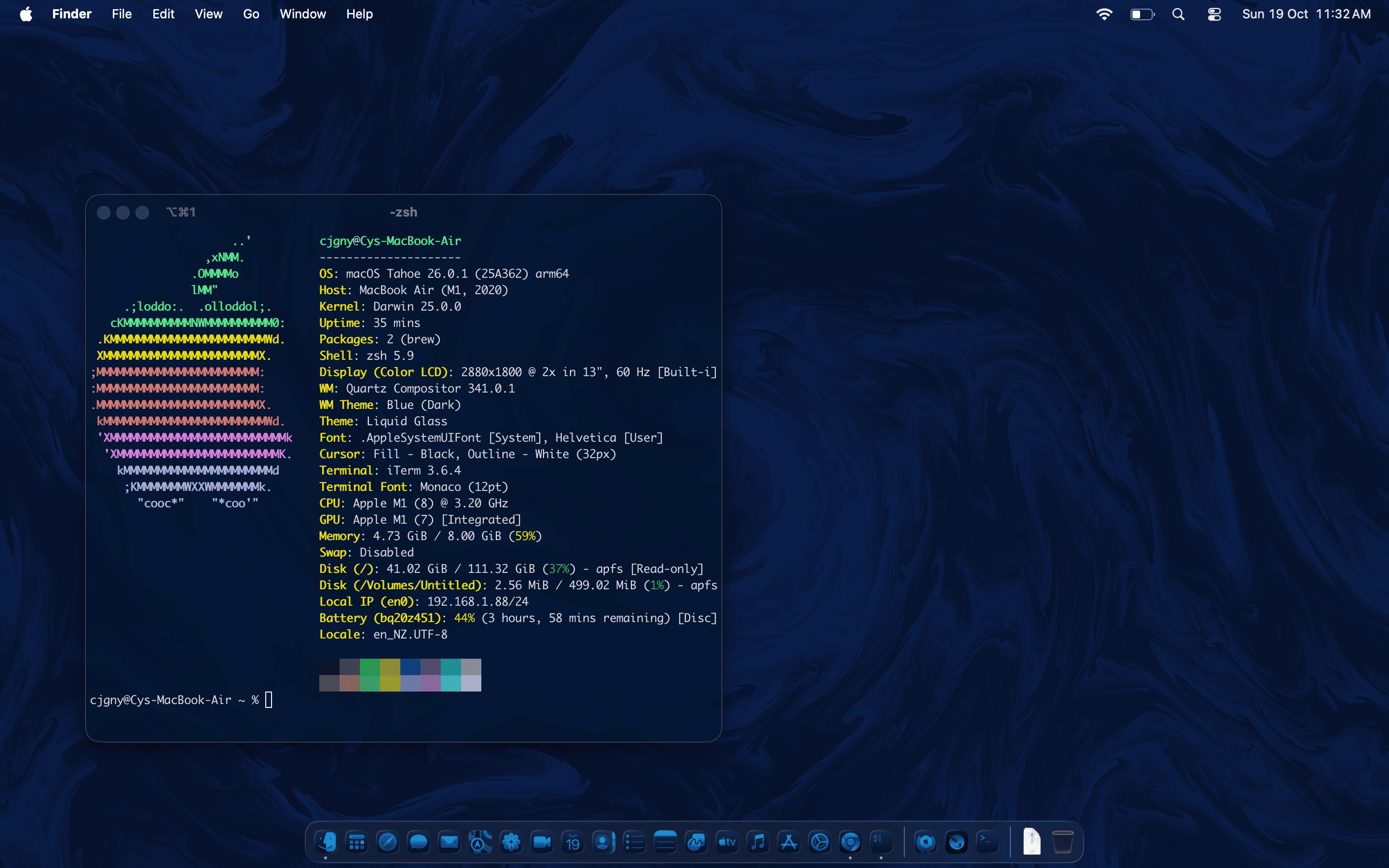
Task: Open the Music app icon
Action: point(758,841)
